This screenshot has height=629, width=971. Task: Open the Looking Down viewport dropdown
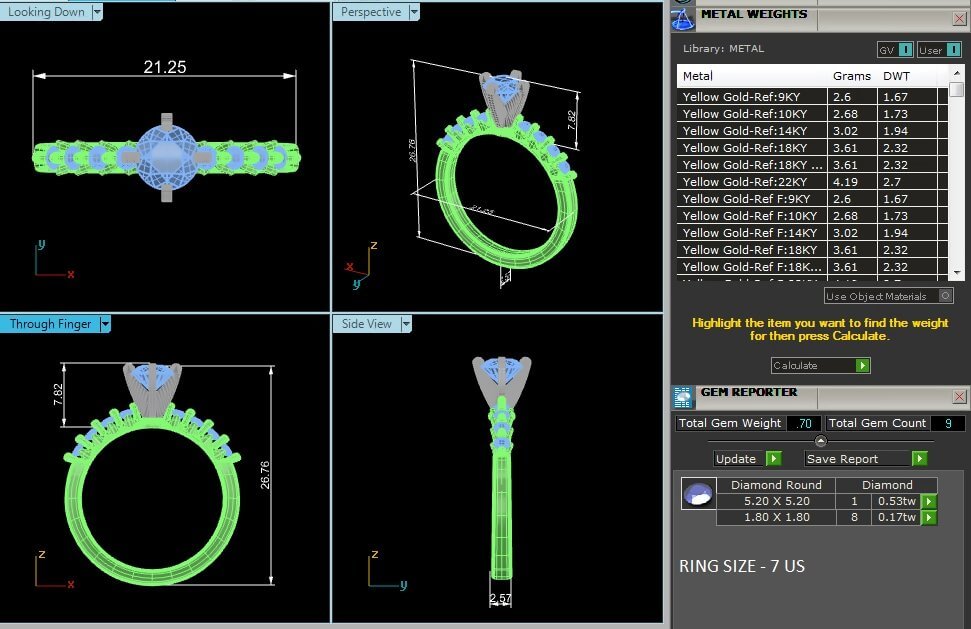click(97, 12)
